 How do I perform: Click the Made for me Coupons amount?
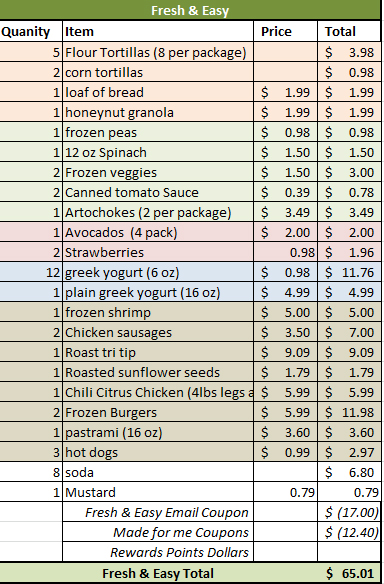(349, 532)
